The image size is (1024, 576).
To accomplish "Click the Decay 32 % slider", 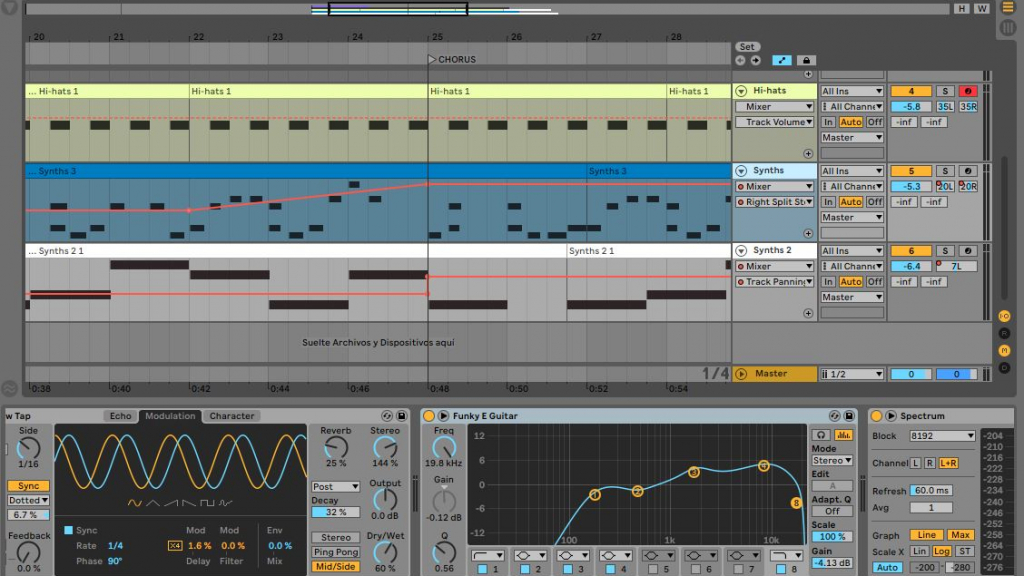I will pyautogui.click(x=336, y=513).
